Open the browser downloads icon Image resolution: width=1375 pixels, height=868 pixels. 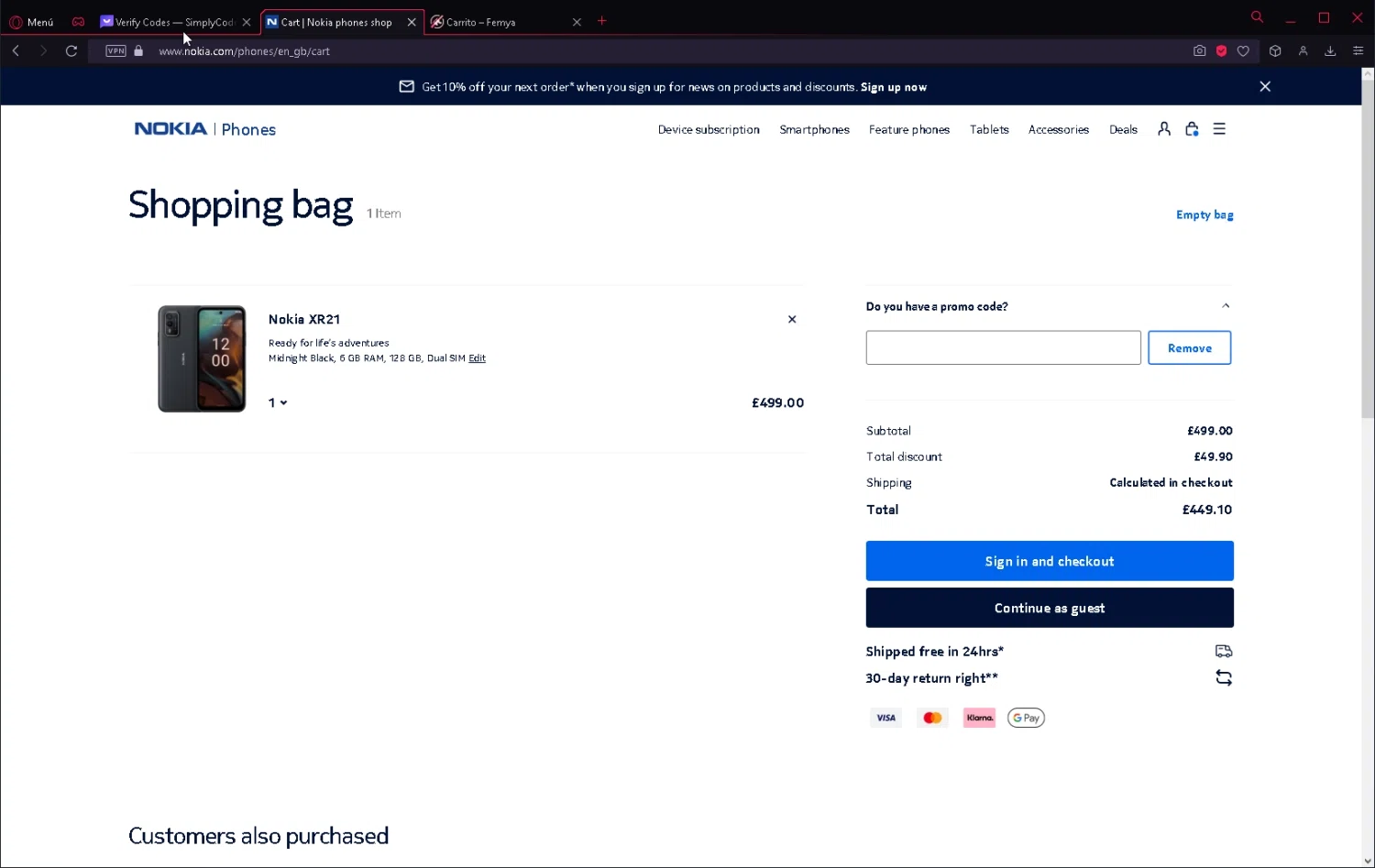point(1330,51)
